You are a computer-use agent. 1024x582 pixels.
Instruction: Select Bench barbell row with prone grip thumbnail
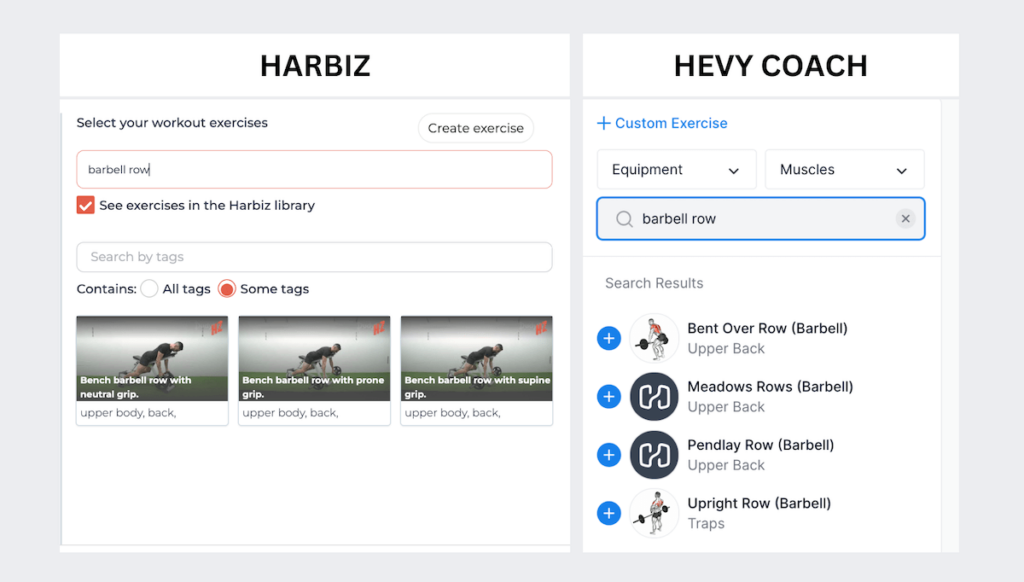pos(314,360)
